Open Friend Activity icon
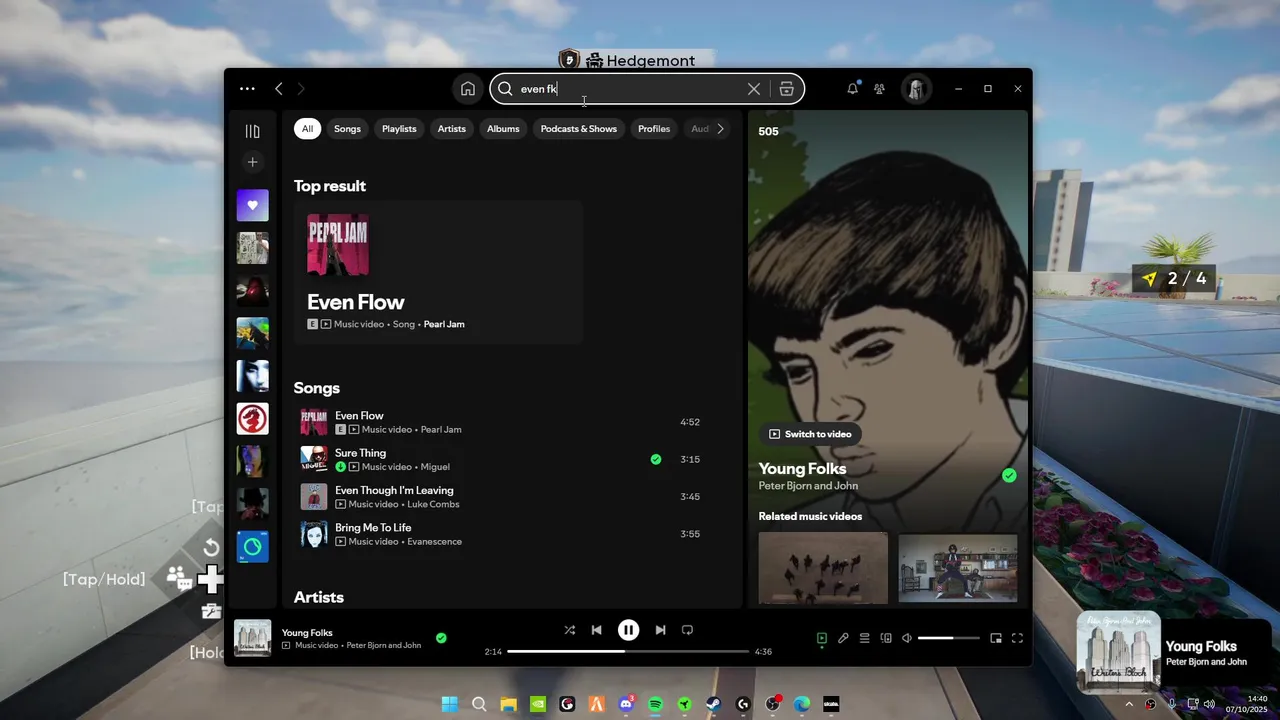1280x720 pixels. pos(879,89)
